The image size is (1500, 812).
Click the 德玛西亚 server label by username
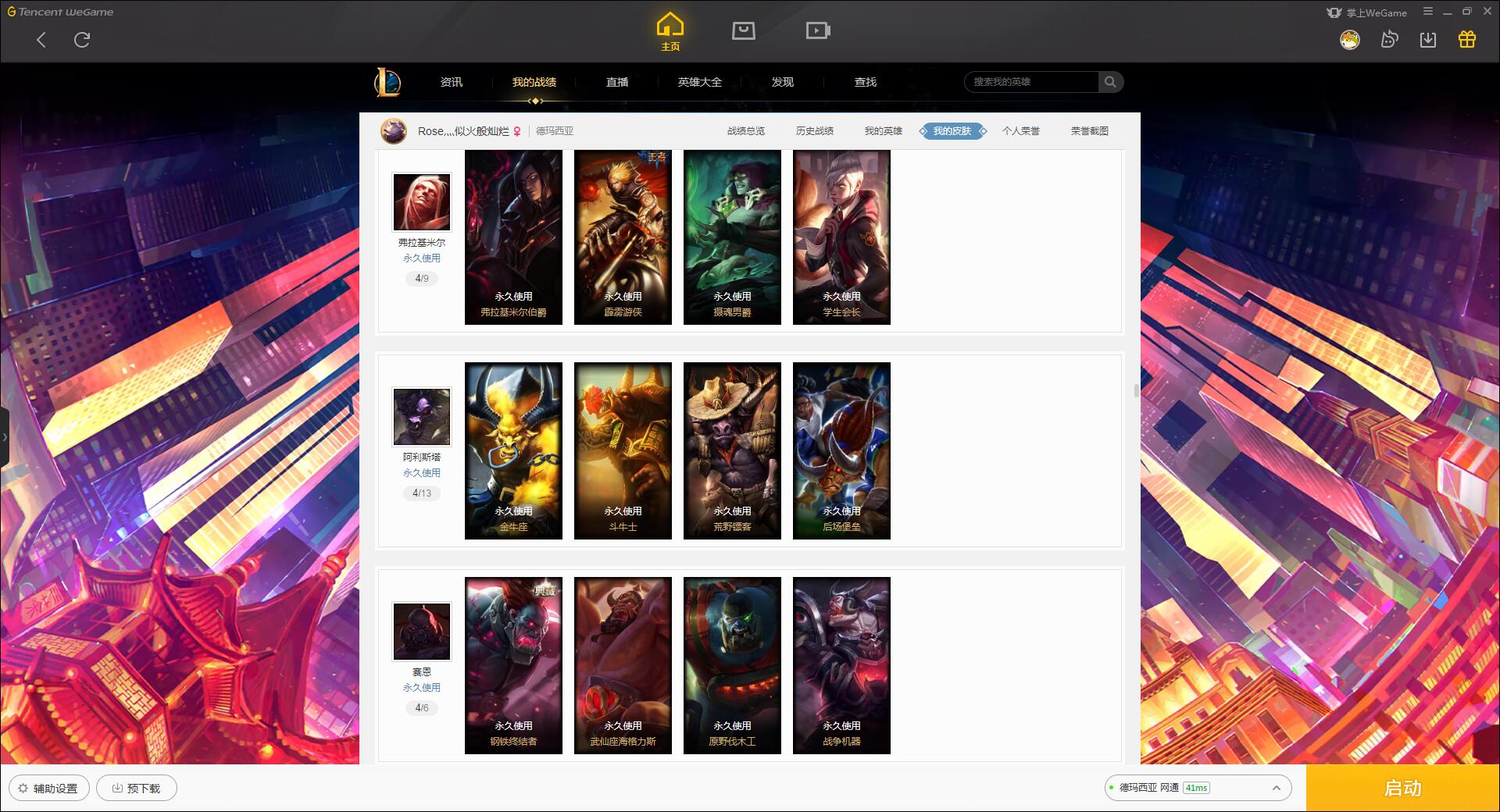click(x=555, y=131)
